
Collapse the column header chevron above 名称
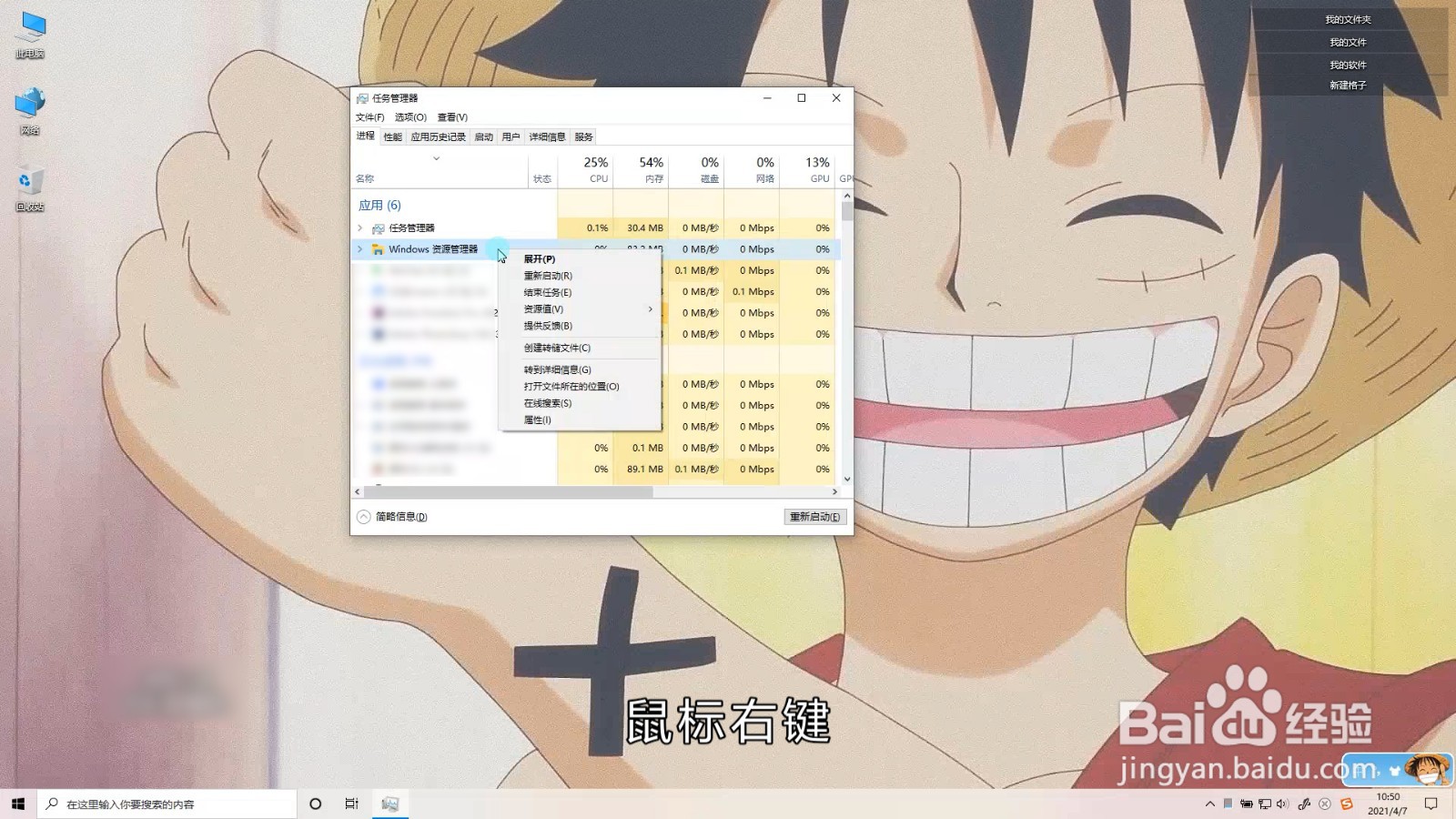click(436, 158)
